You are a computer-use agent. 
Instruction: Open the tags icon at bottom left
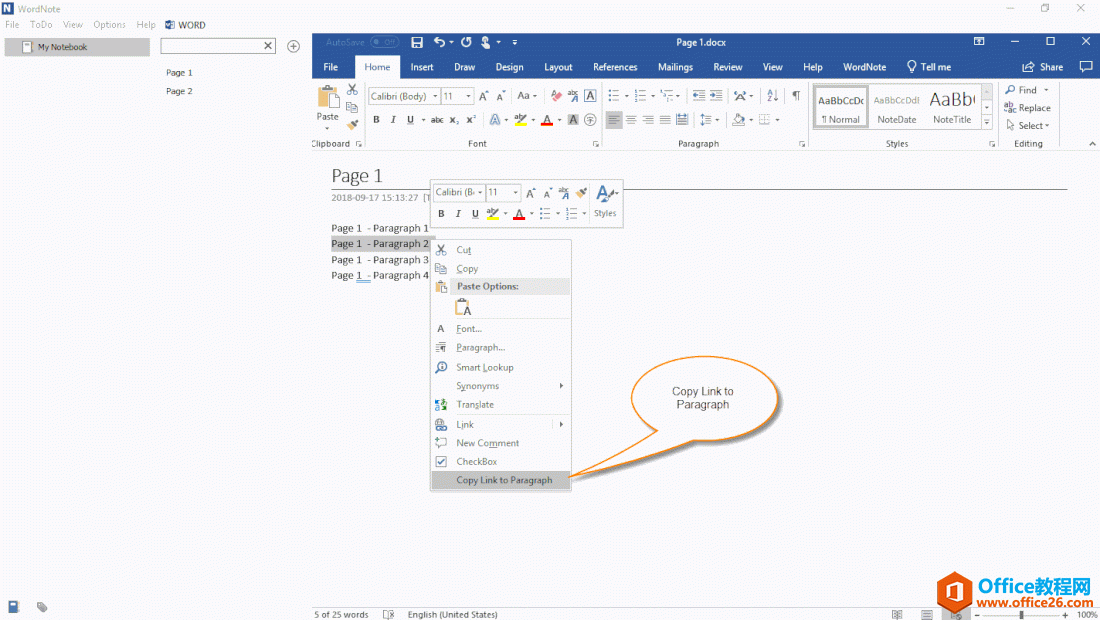(42, 606)
